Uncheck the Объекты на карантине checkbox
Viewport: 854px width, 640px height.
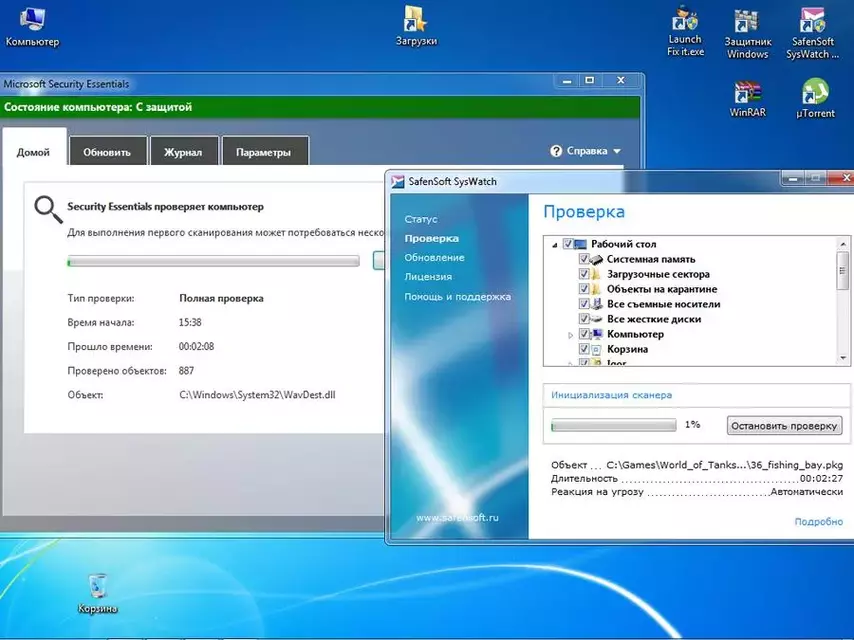tap(583, 289)
